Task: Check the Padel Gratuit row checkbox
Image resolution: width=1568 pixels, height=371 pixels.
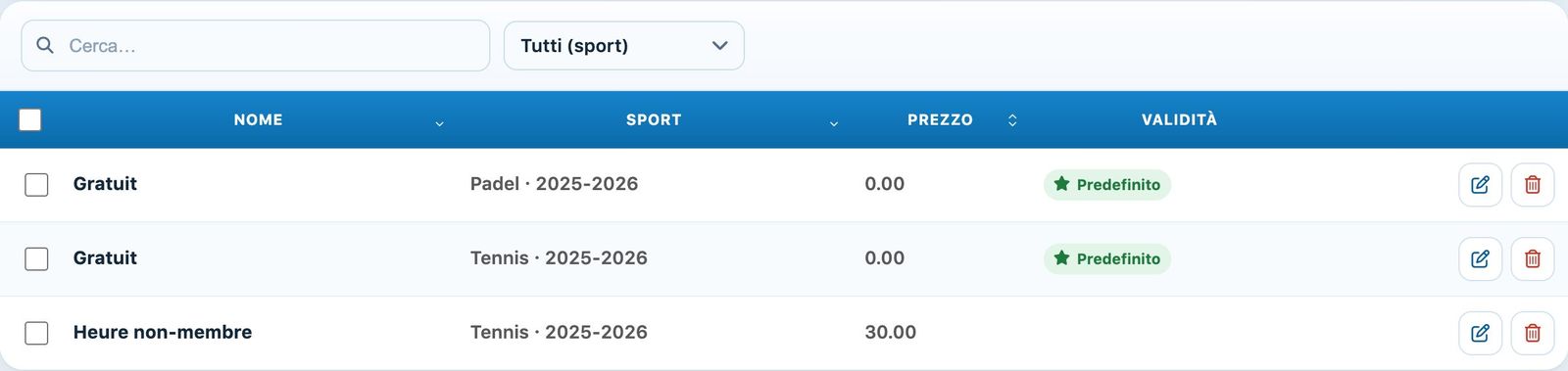Action: (36, 184)
